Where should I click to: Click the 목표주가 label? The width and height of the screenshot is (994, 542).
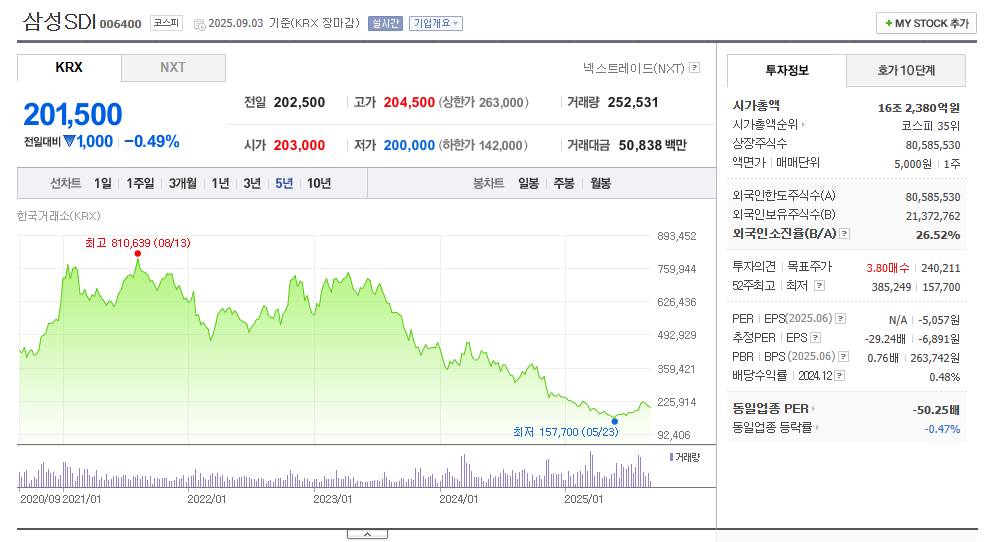pyautogui.click(x=809, y=266)
